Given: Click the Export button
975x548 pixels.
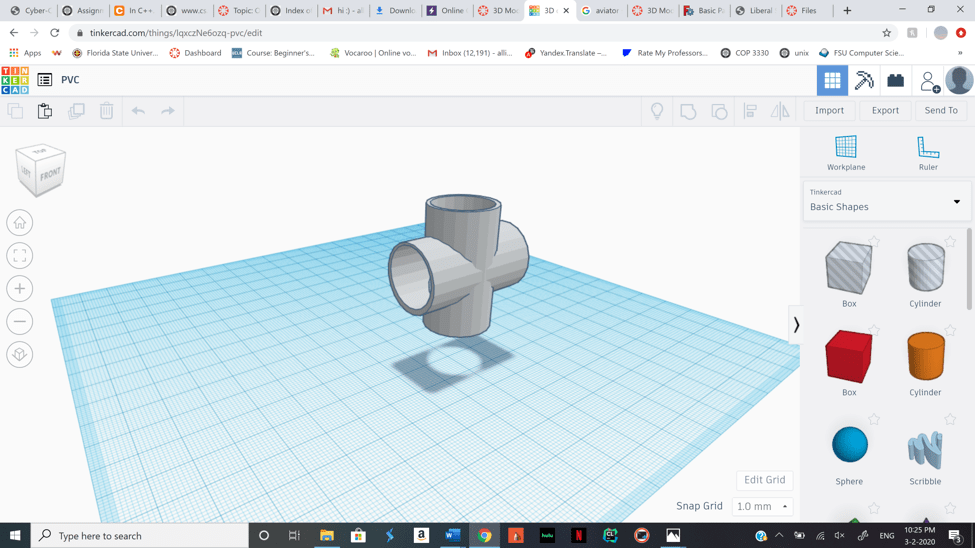Looking at the screenshot, I should tap(885, 111).
